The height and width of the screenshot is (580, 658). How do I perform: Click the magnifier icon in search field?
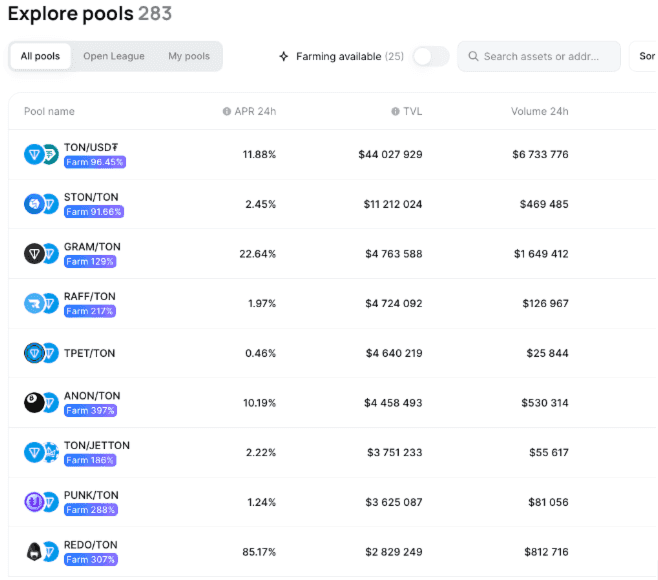[x=473, y=56]
